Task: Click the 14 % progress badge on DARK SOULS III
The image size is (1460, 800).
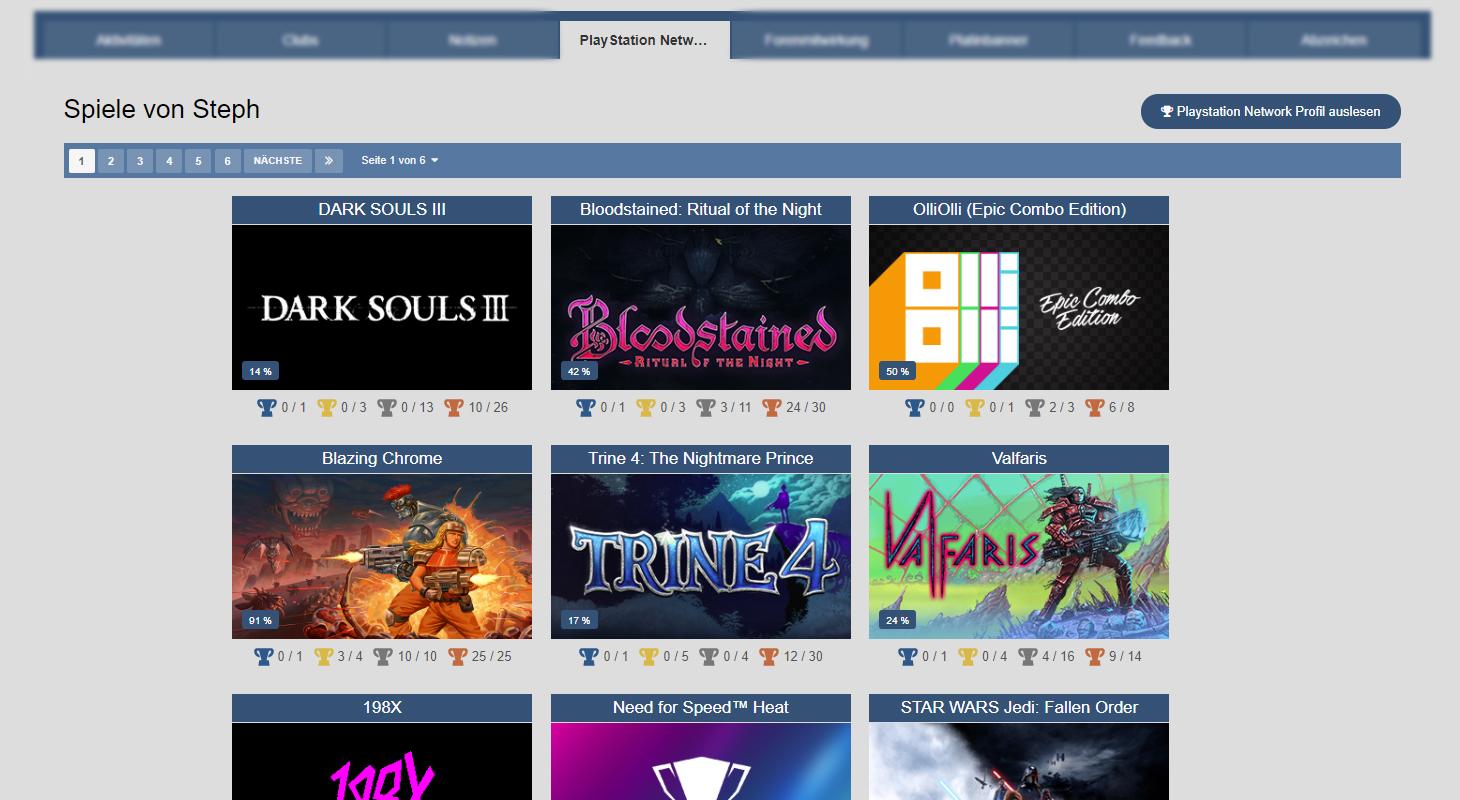Action: pos(260,371)
